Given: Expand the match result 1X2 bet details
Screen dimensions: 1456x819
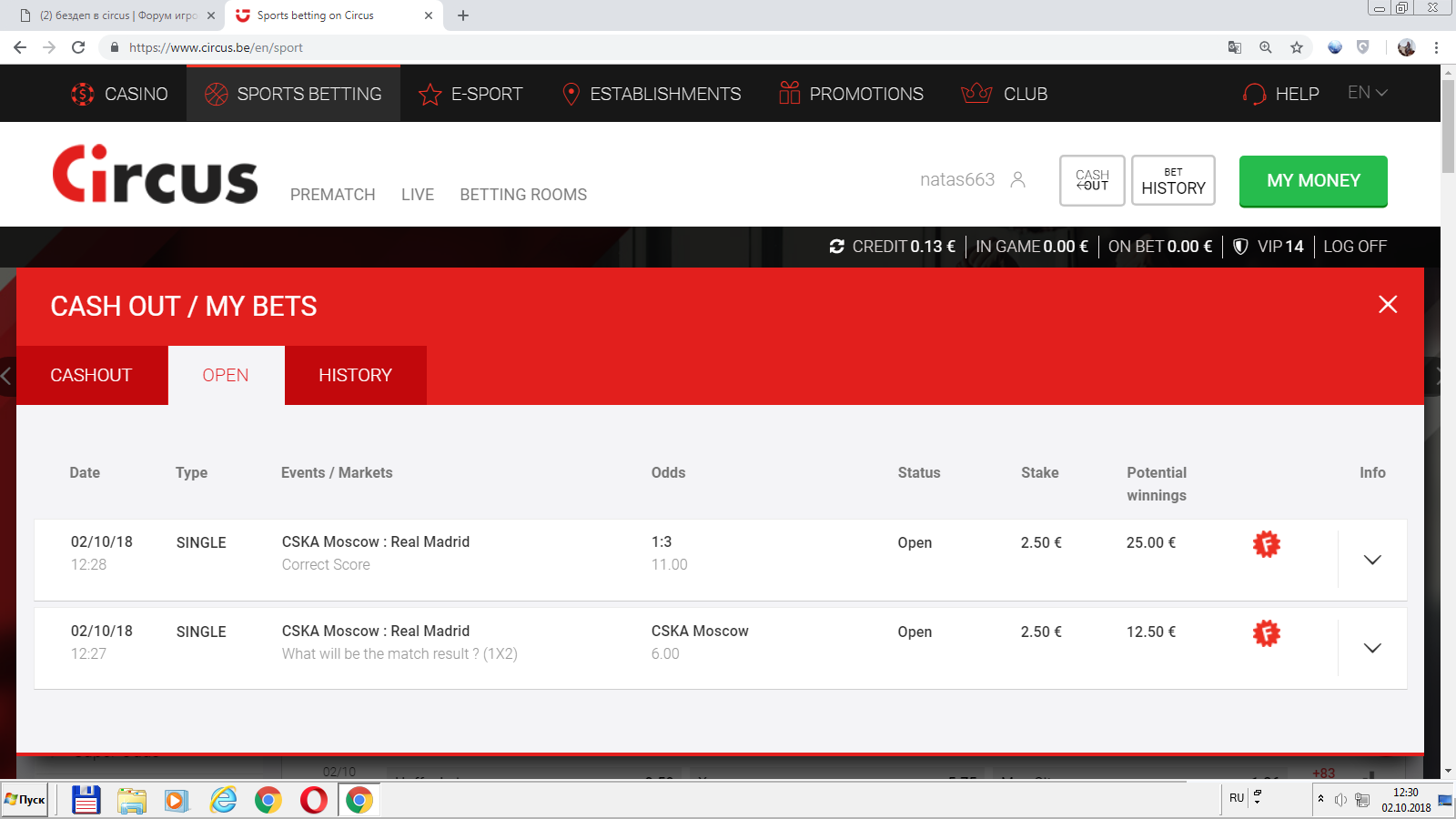Looking at the screenshot, I should pos(1372,648).
